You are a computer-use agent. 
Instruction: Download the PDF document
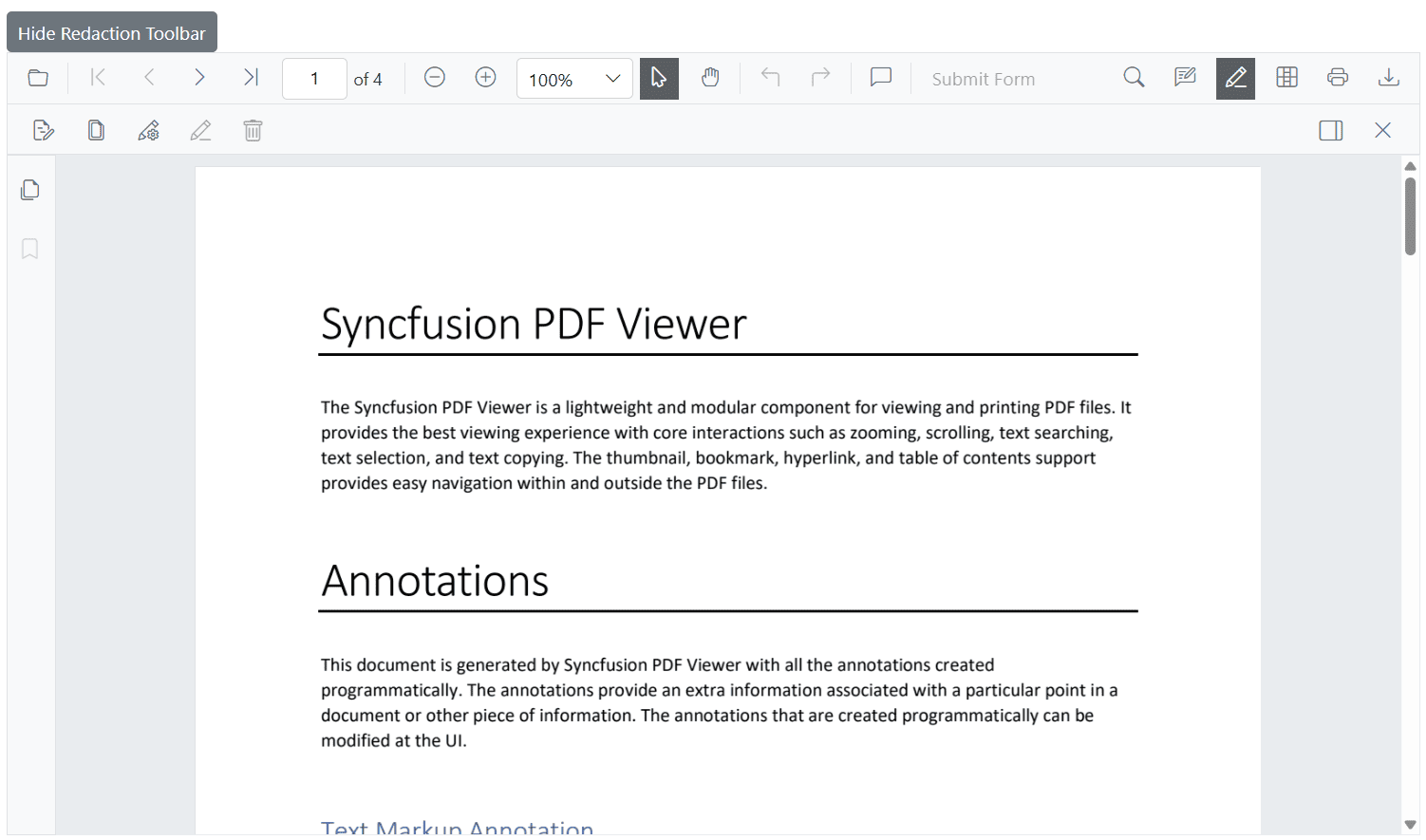click(1389, 78)
